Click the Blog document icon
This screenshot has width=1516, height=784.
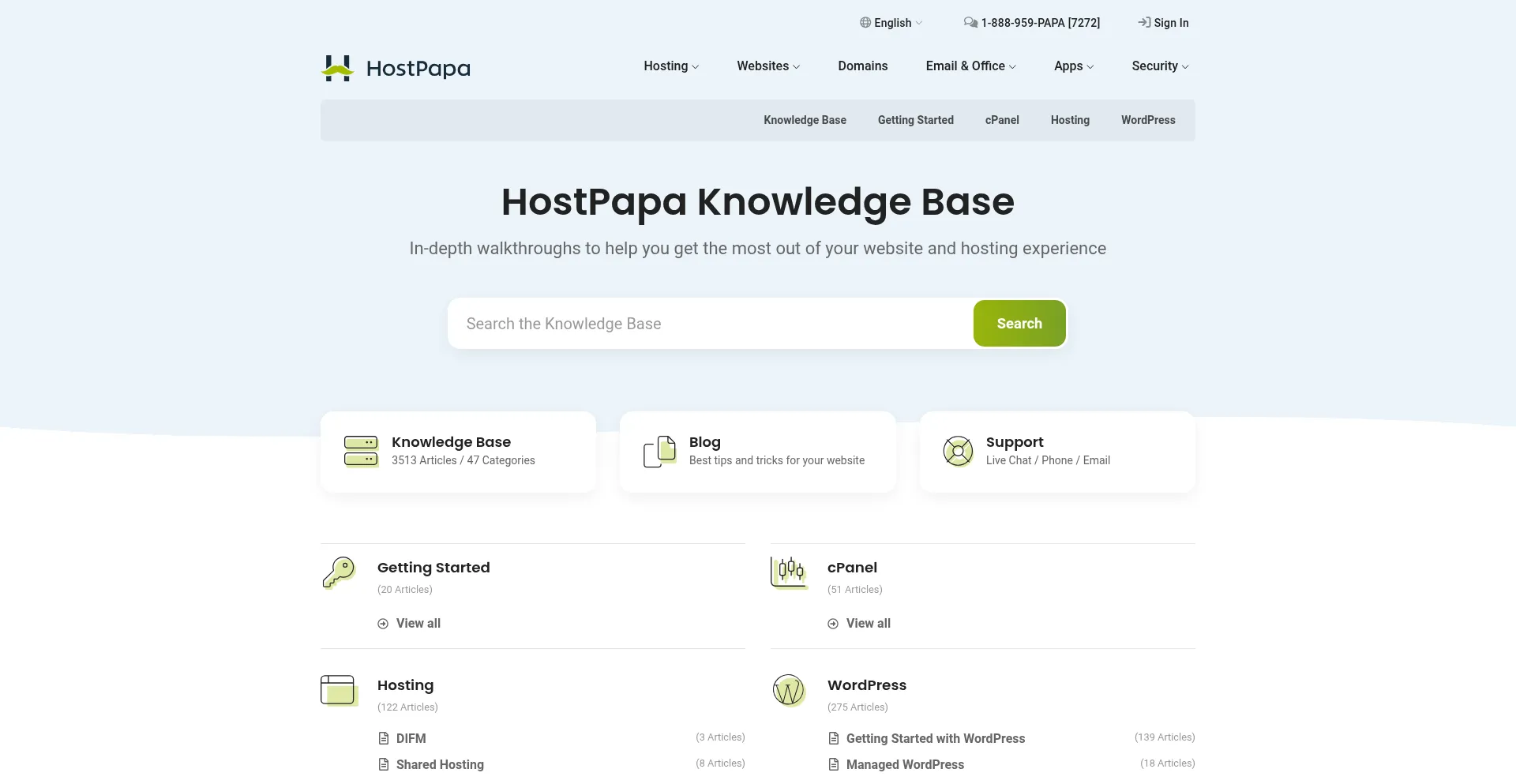(x=659, y=451)
